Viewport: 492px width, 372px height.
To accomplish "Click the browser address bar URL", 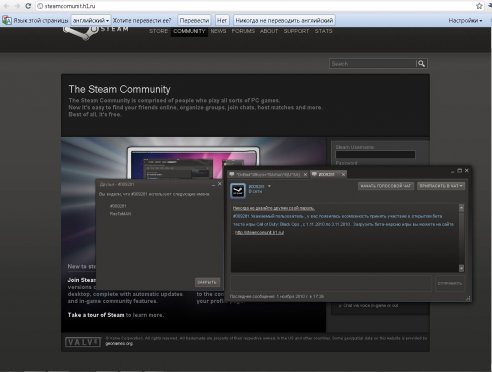I will pyautogui.click(x=70, y=6).
